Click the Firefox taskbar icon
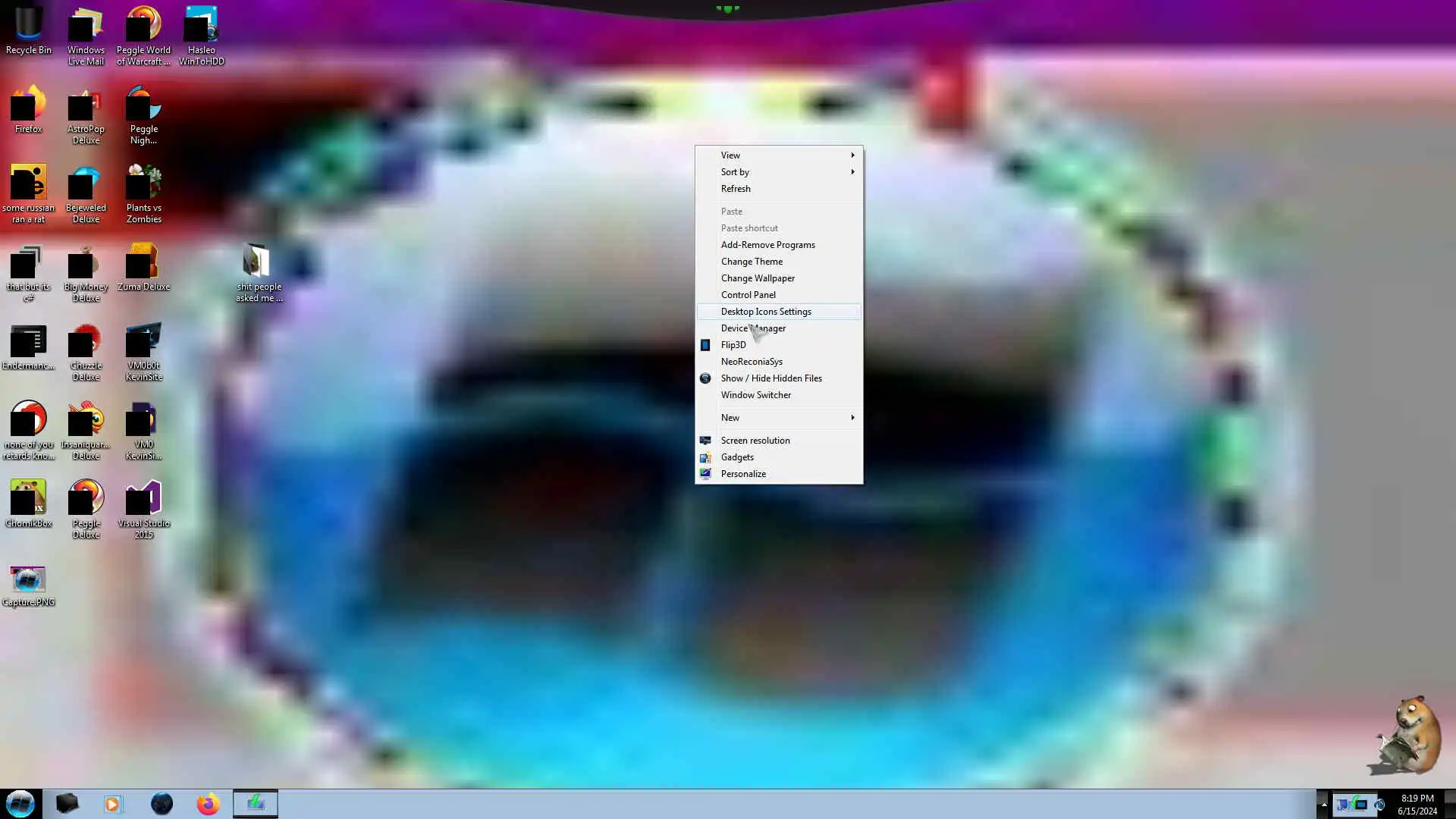 [x=208, y=804]
